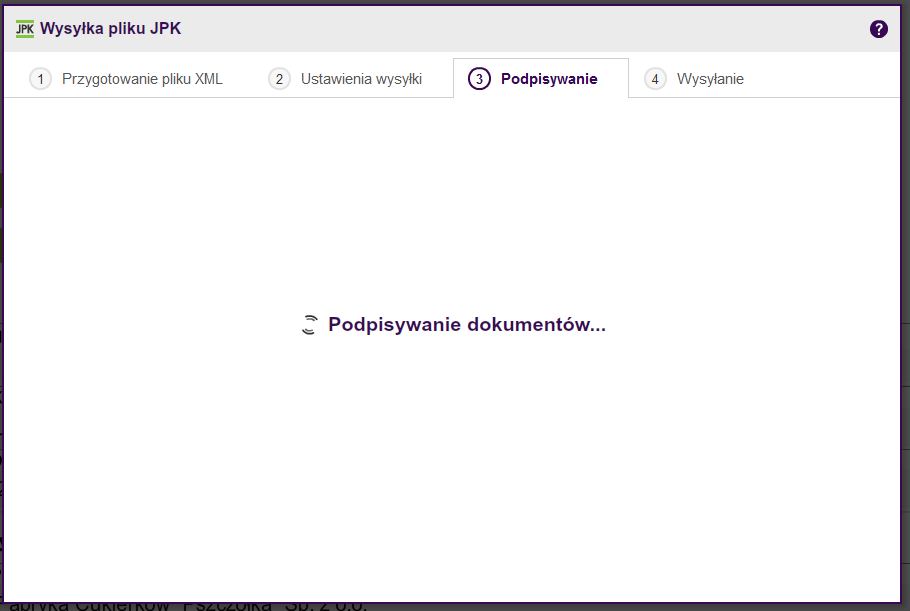Click the Podpisywanie dokumentów status text
The image size is (910, 611).
[466, 325]
